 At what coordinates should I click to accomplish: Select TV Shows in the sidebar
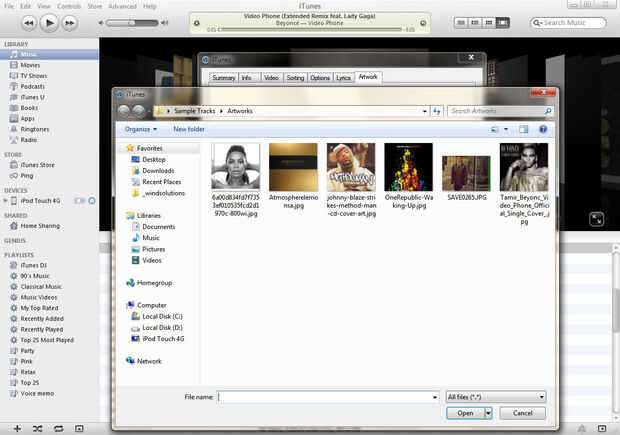pos(34,76)
